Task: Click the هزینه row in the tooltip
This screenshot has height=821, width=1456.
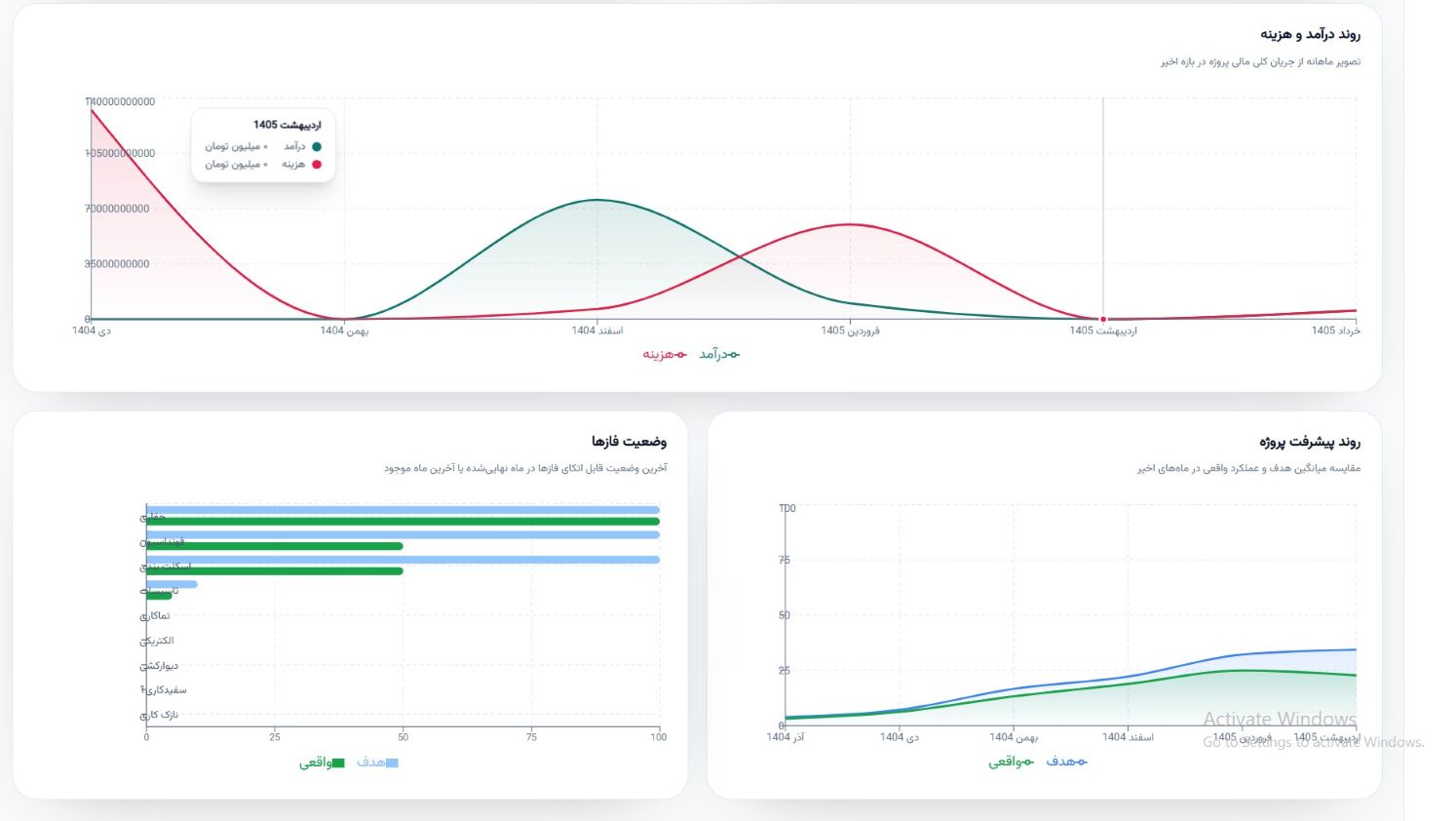Action: click(x=263, y=165)
